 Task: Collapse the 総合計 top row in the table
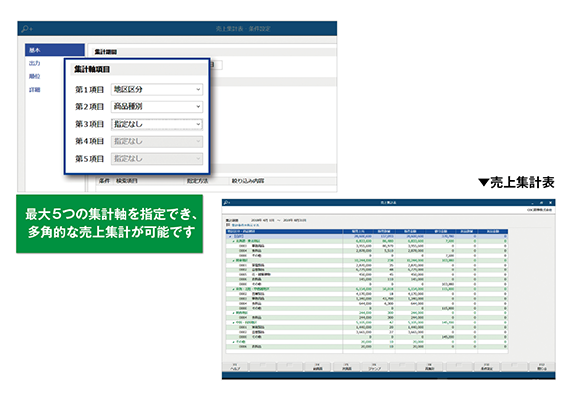point(230,236)
